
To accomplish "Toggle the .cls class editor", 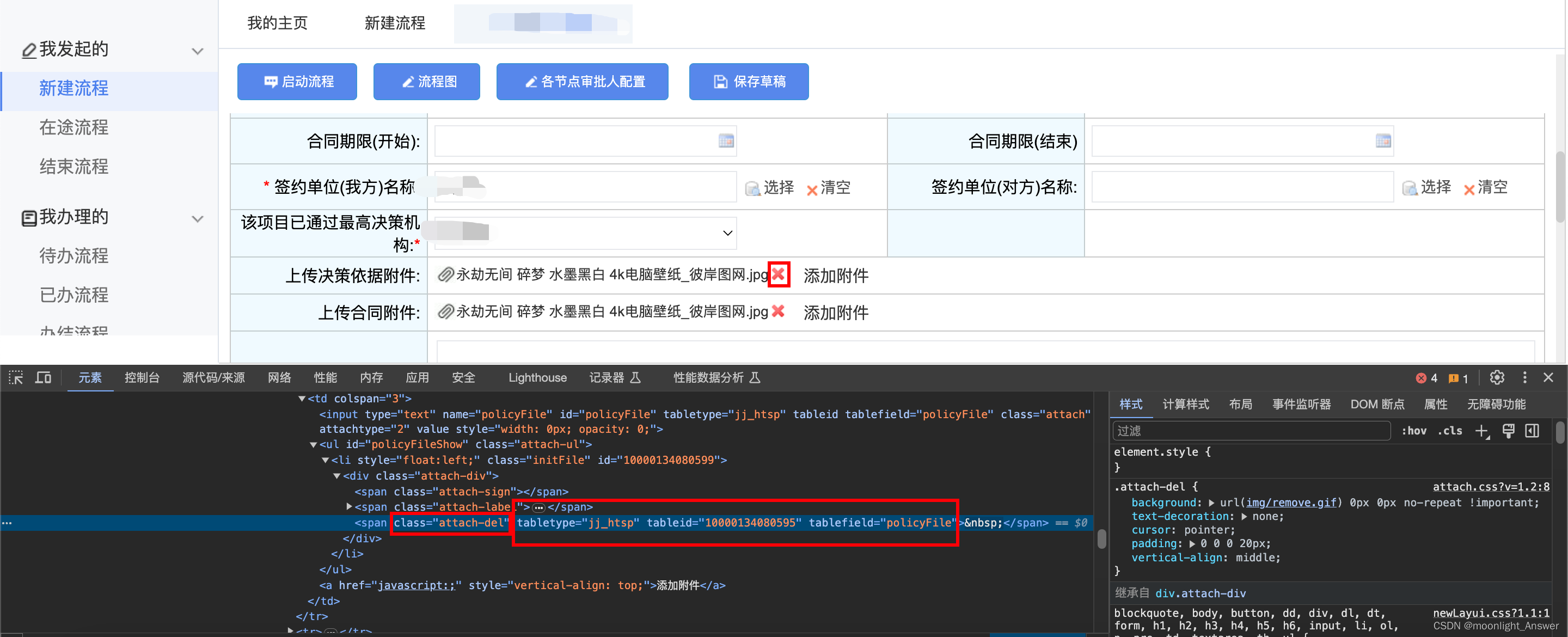I will click(x=1450, y=431).
